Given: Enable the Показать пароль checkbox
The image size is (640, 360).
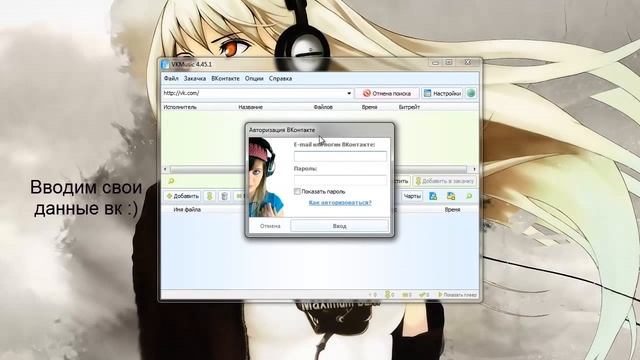Looking at the screenshot, I should click(x=297, y=191).
